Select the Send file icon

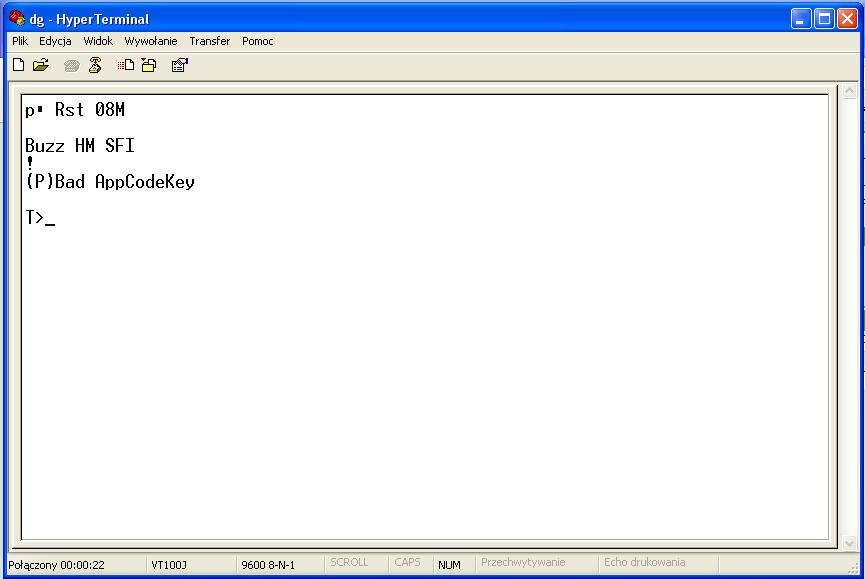[125, 64]
